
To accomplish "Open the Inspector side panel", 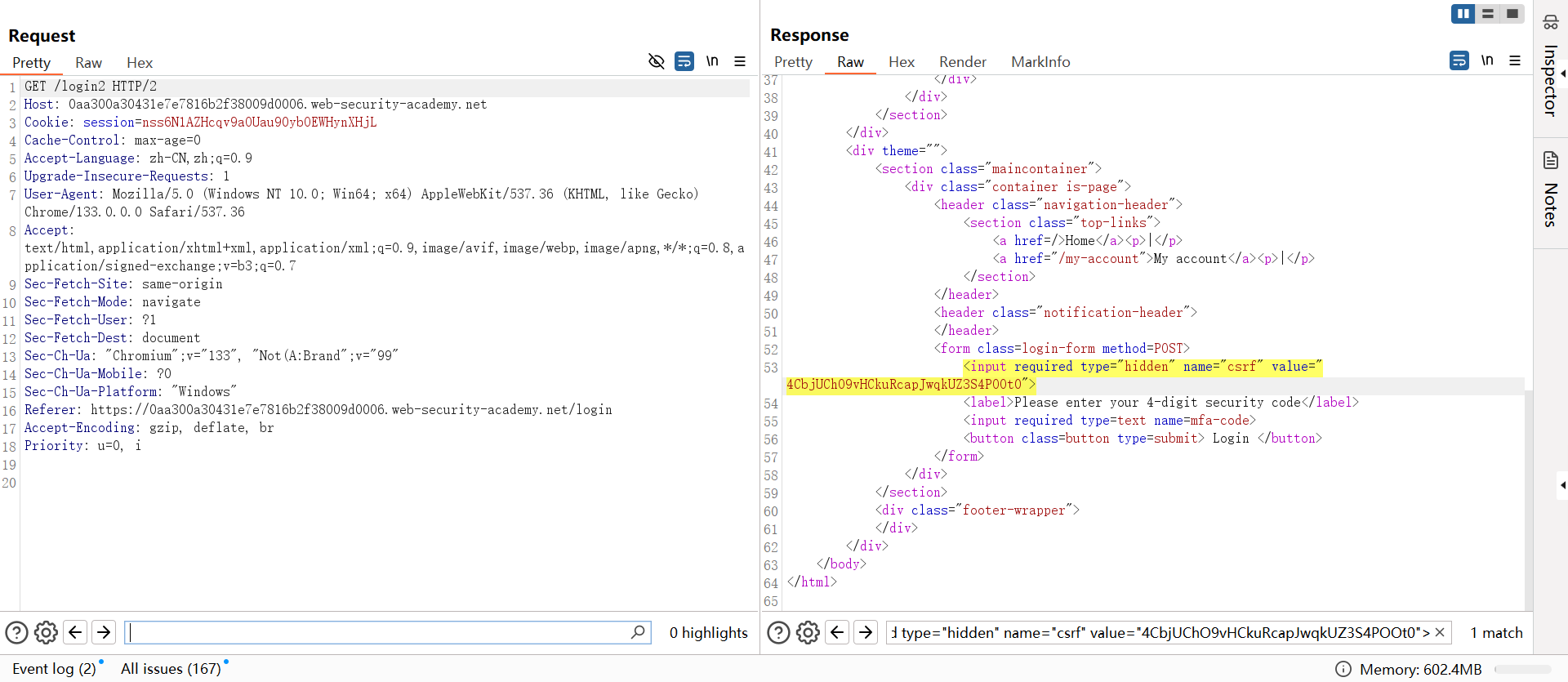I will click(1550, 80).
